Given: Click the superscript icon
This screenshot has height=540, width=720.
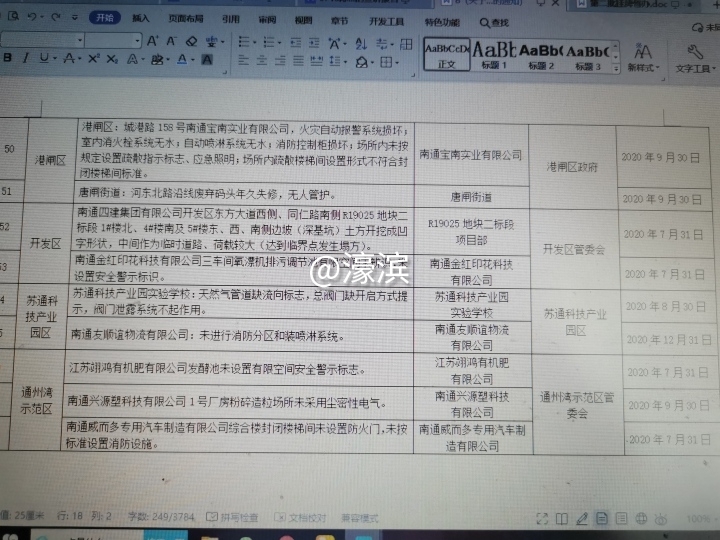Looking at the screenshot, I should pyautogui.click(x=93, y=59).
